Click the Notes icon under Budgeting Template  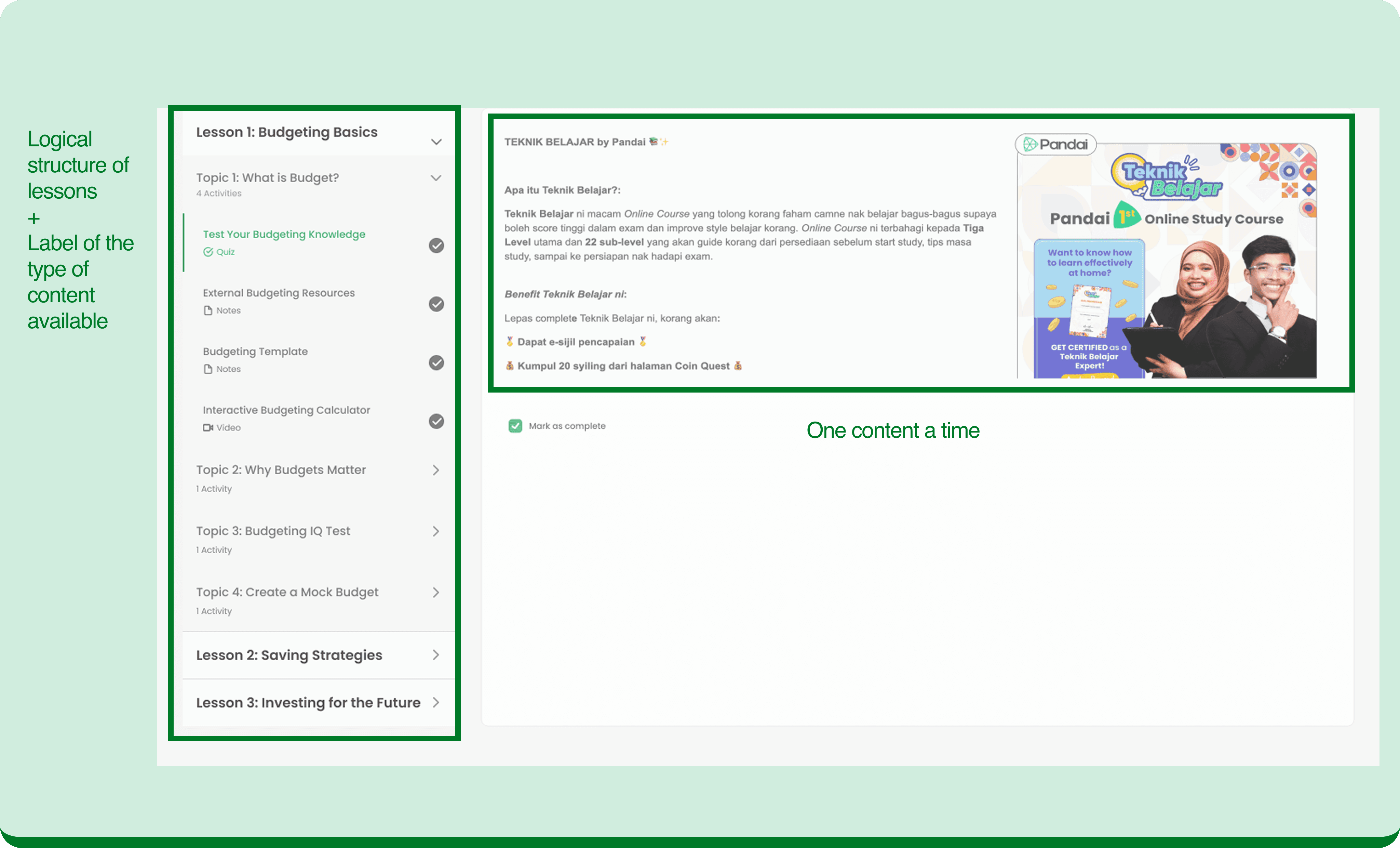point(208,369)
